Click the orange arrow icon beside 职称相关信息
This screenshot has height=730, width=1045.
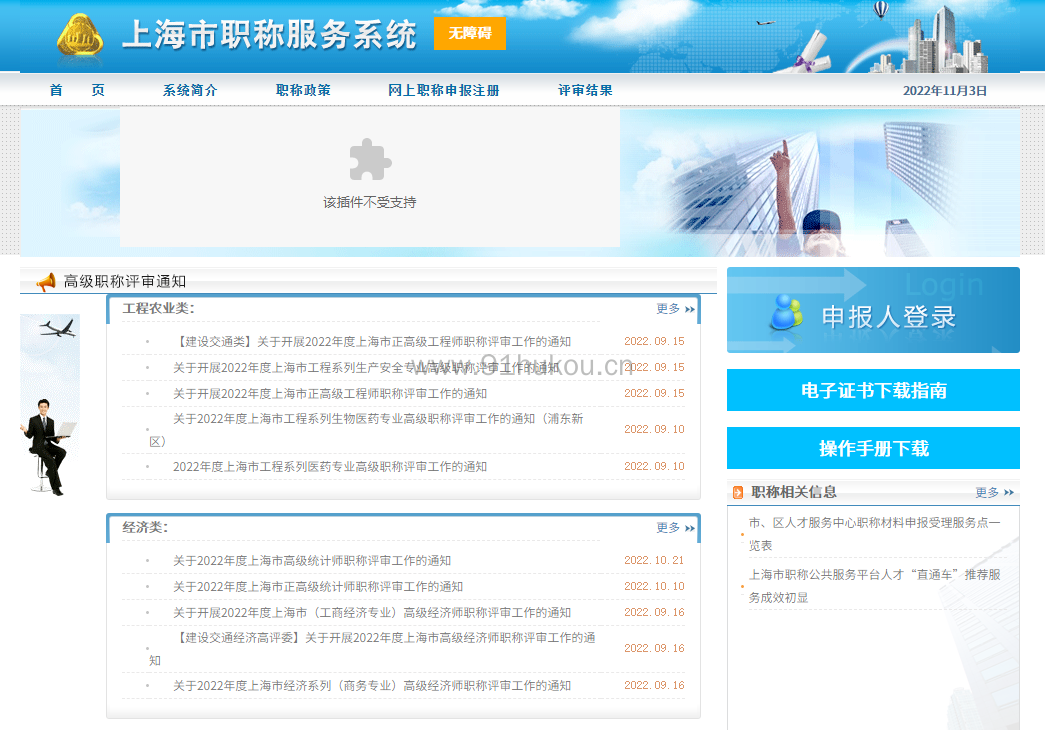click(x=738, y=492)
